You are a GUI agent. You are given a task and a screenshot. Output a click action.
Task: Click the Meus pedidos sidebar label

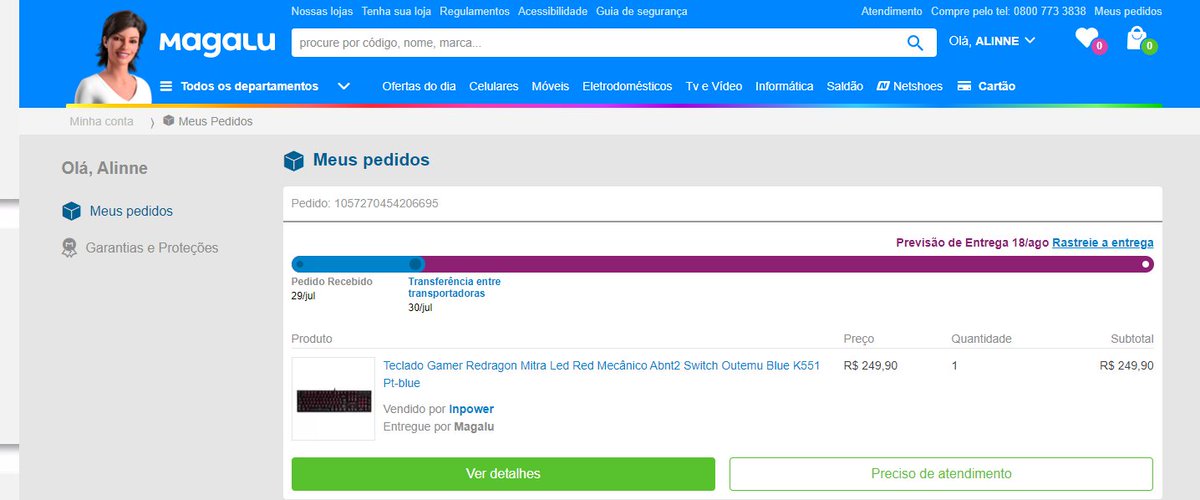click(131, 211)
